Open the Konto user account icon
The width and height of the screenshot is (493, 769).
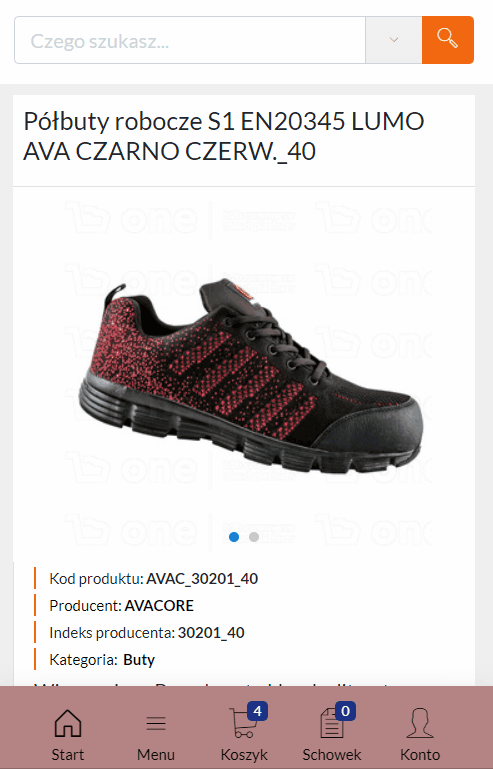click(x=420, y=723)
